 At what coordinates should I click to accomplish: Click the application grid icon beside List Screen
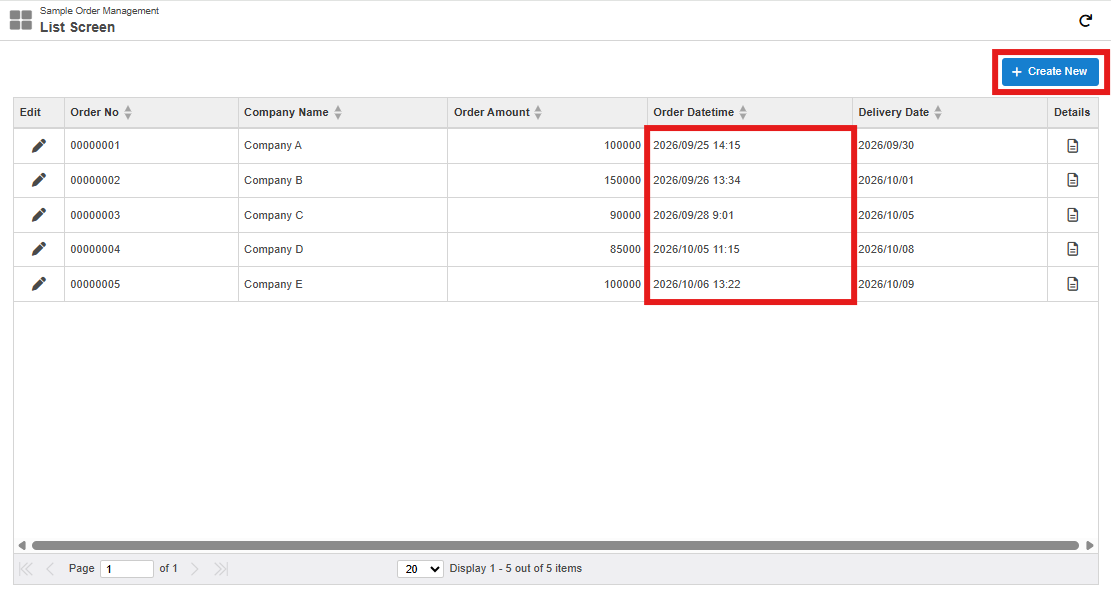[x=21, y=20]
